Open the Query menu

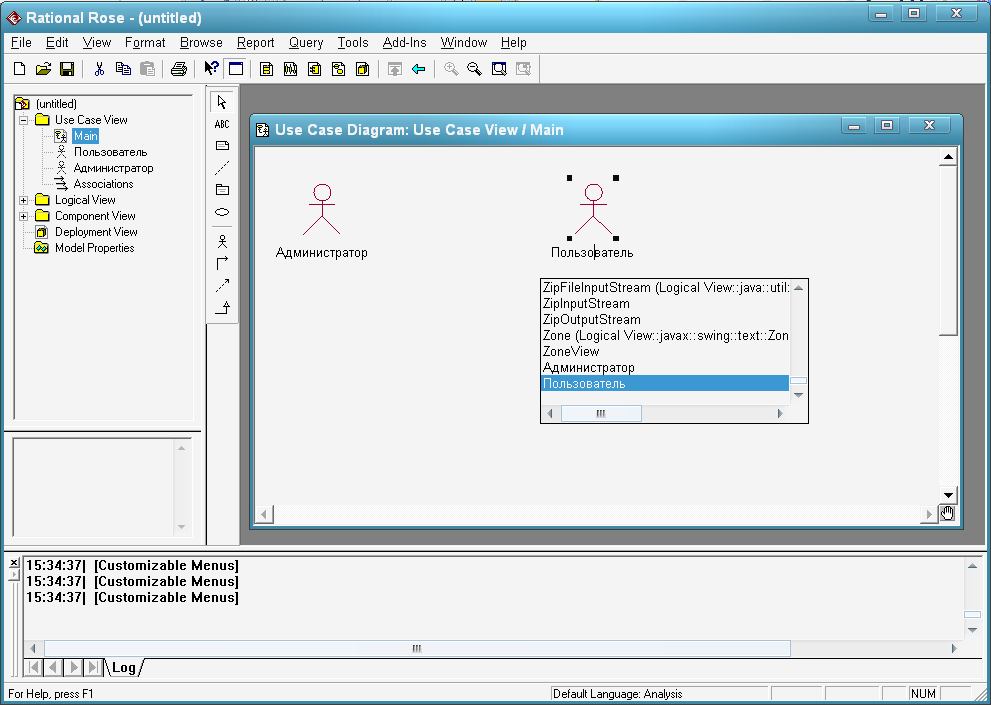coord(306,42)
